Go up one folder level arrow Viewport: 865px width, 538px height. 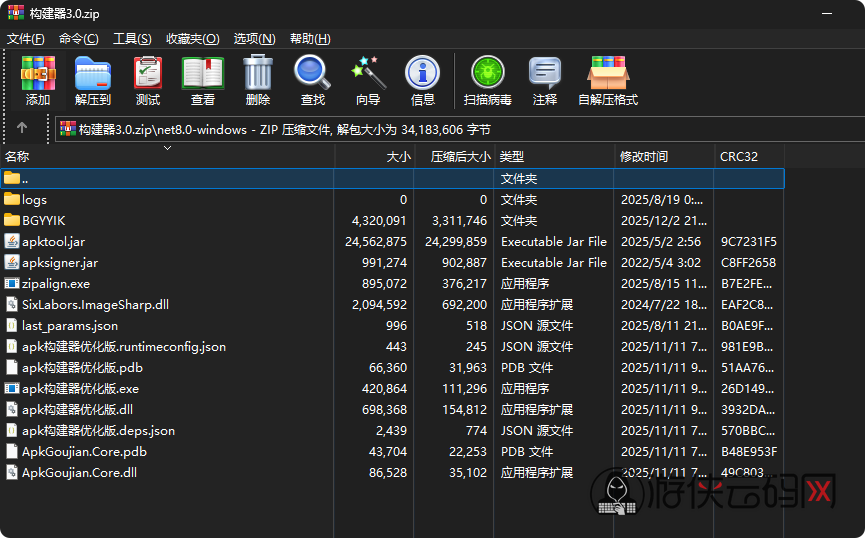coord(22,128)
